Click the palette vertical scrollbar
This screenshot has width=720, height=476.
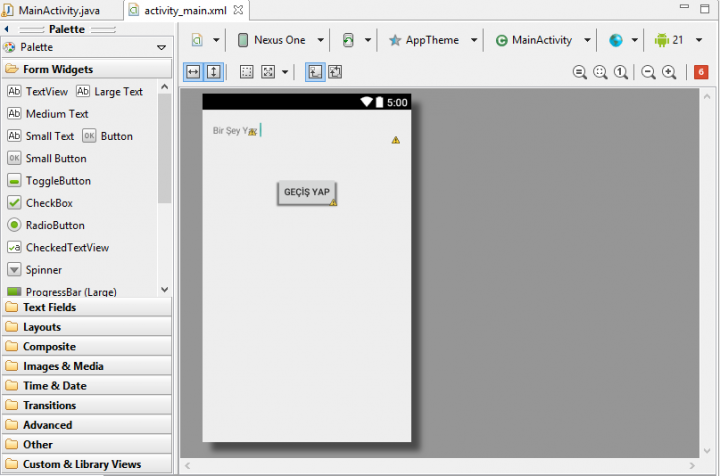click(165, 150)
